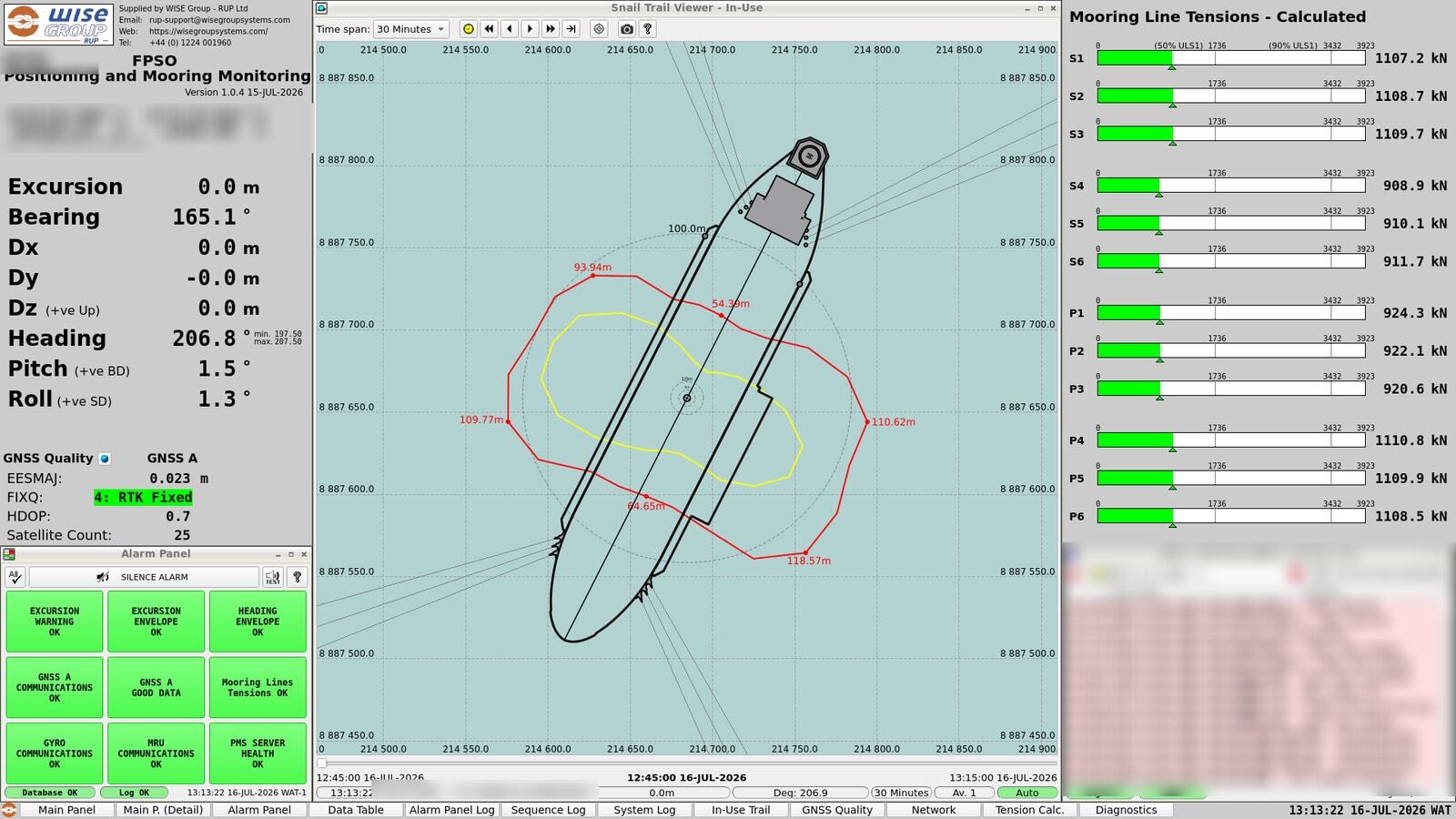1456x819 pixels.
Task: Select EXCURSION WARNING OK alarm tile
Action: pos(55,622)
